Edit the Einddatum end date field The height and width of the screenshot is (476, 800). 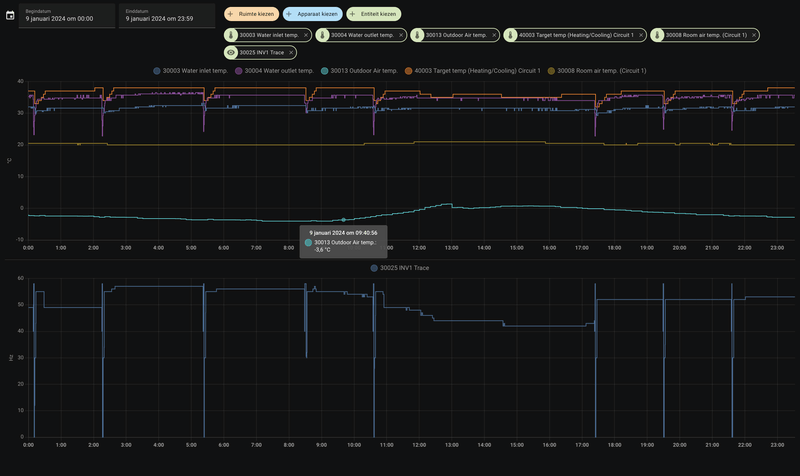(167, 15)
